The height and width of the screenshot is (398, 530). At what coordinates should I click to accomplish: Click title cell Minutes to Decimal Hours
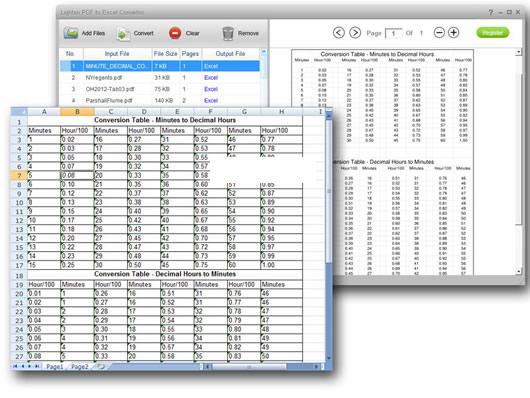click(x=165, y=120)
